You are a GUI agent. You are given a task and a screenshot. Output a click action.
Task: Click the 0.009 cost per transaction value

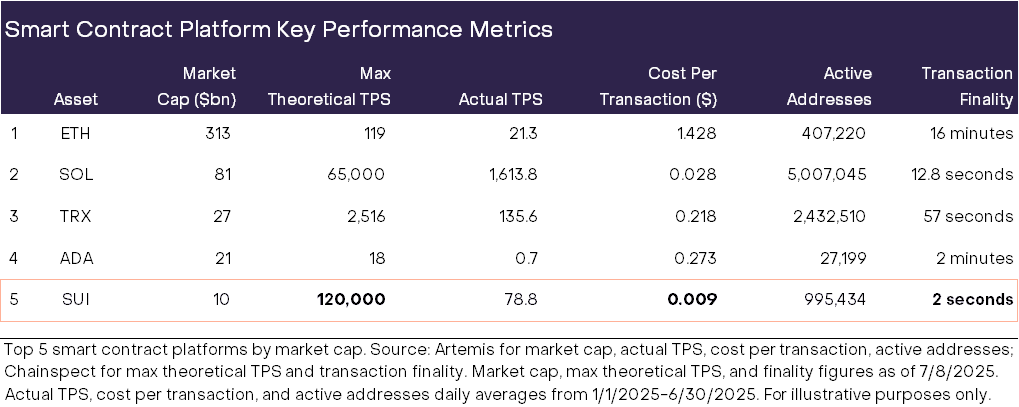(695, 300)
